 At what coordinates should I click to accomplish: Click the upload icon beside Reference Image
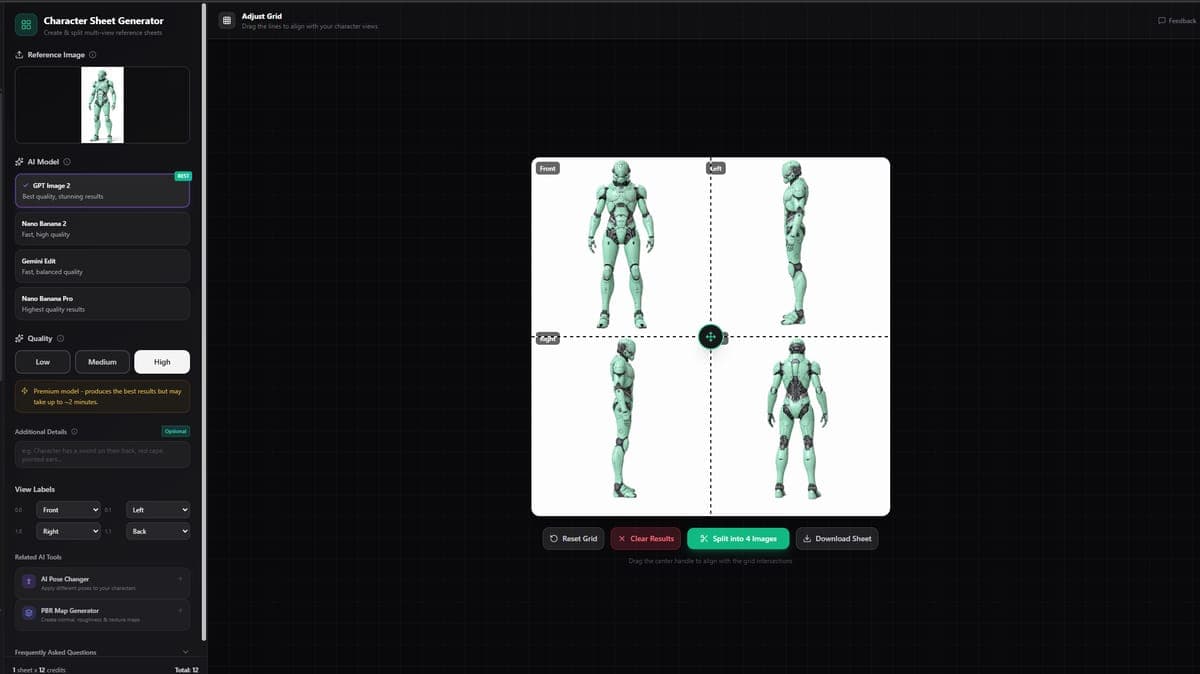click(x=20, y=55)
